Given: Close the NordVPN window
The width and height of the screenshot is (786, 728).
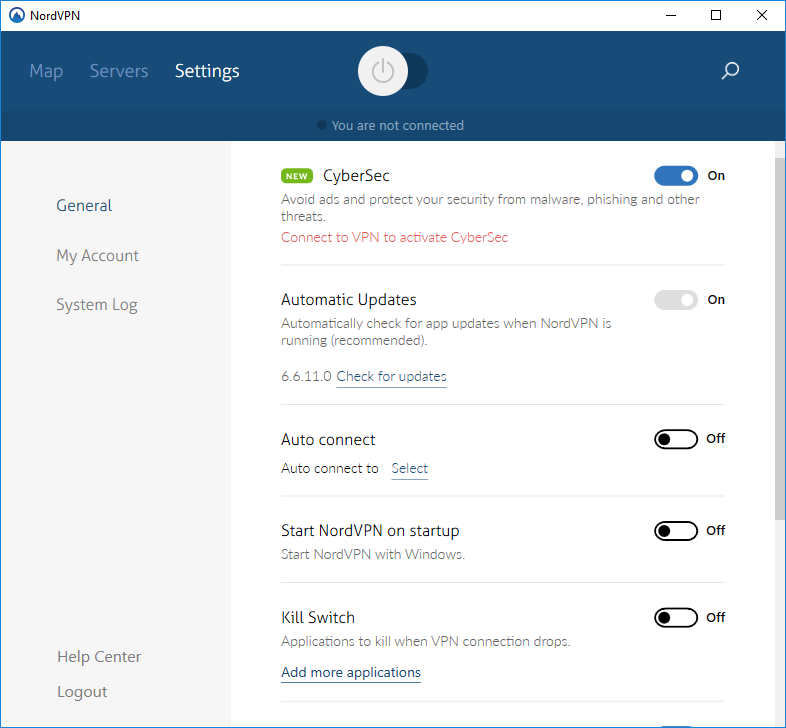Looking at the screenshot, I should (762, 16).
